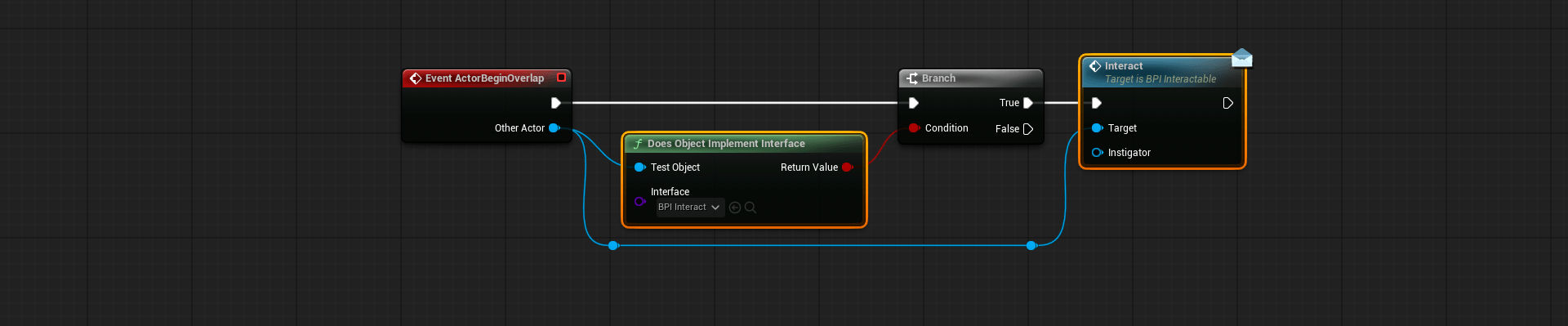The height and width of the screenshot is (326, 1568).
Task: Open the BPI Interact interface dropdown
Action: click(689, 208)
